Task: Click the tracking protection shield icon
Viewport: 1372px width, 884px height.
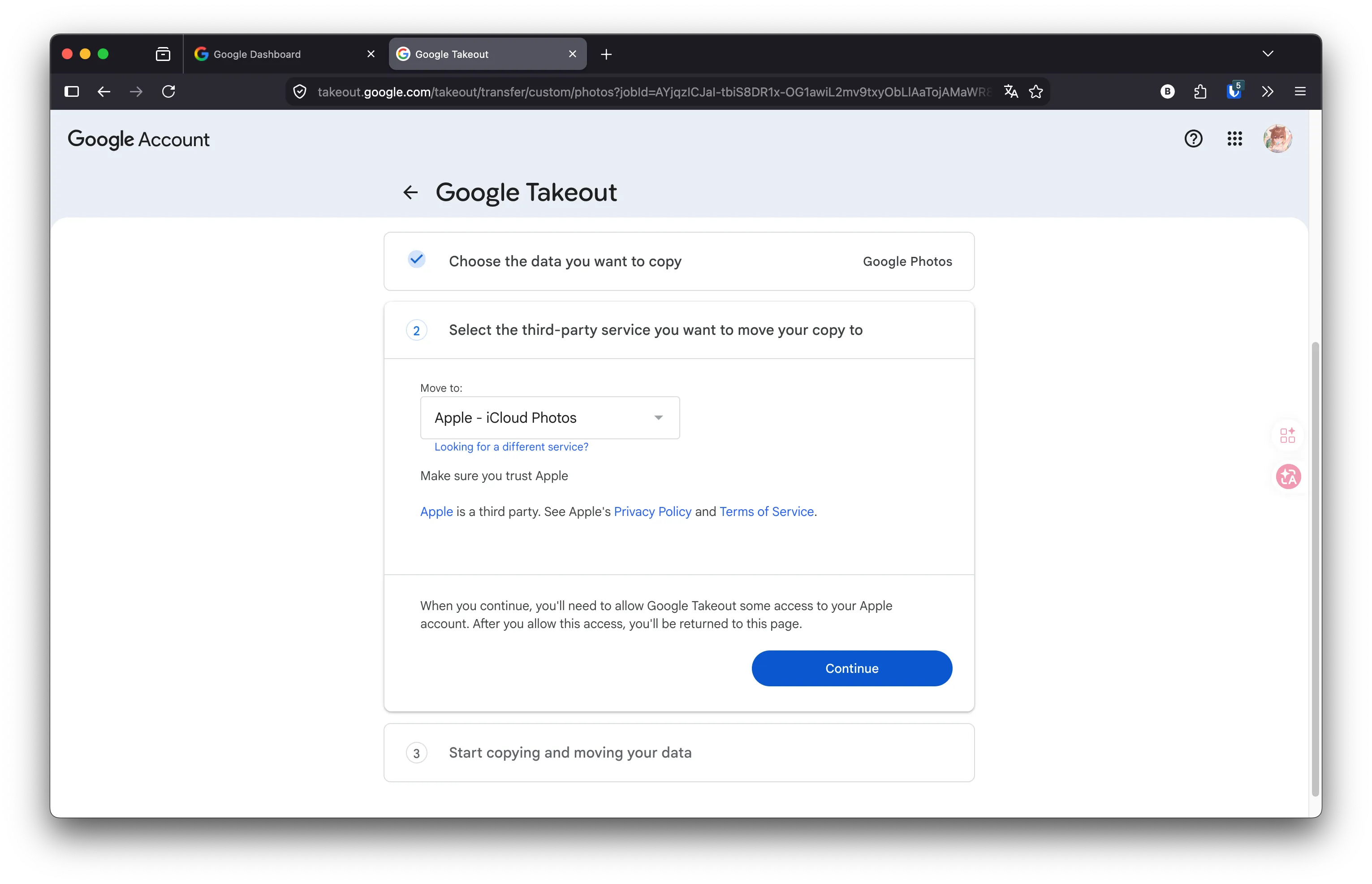Action: click(299, 92)
